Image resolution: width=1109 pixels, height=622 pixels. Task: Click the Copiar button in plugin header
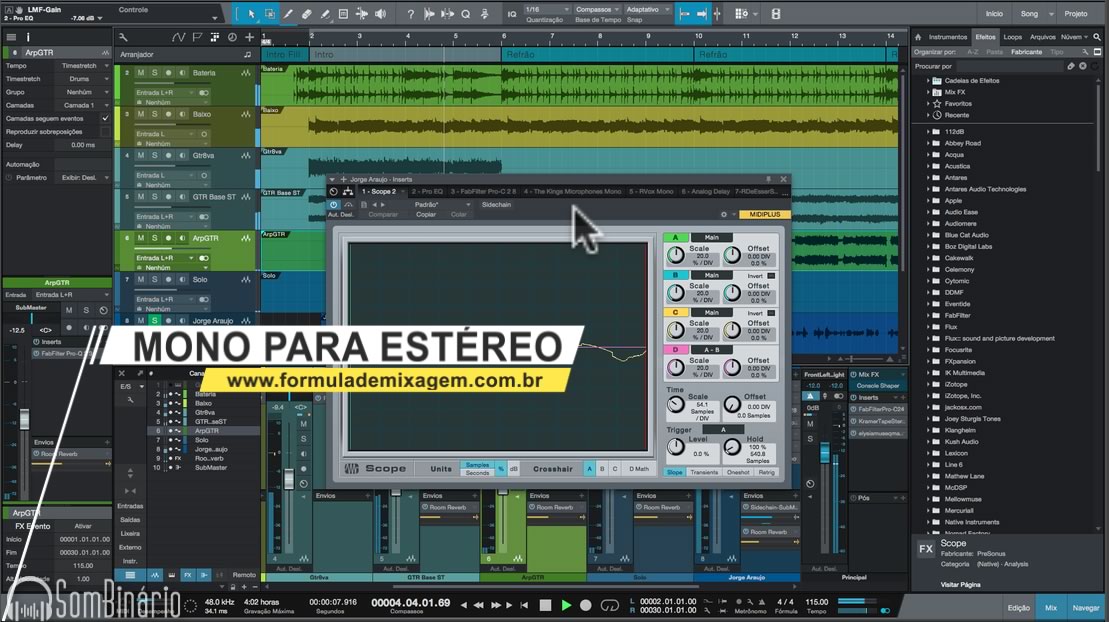pos(426,214)
